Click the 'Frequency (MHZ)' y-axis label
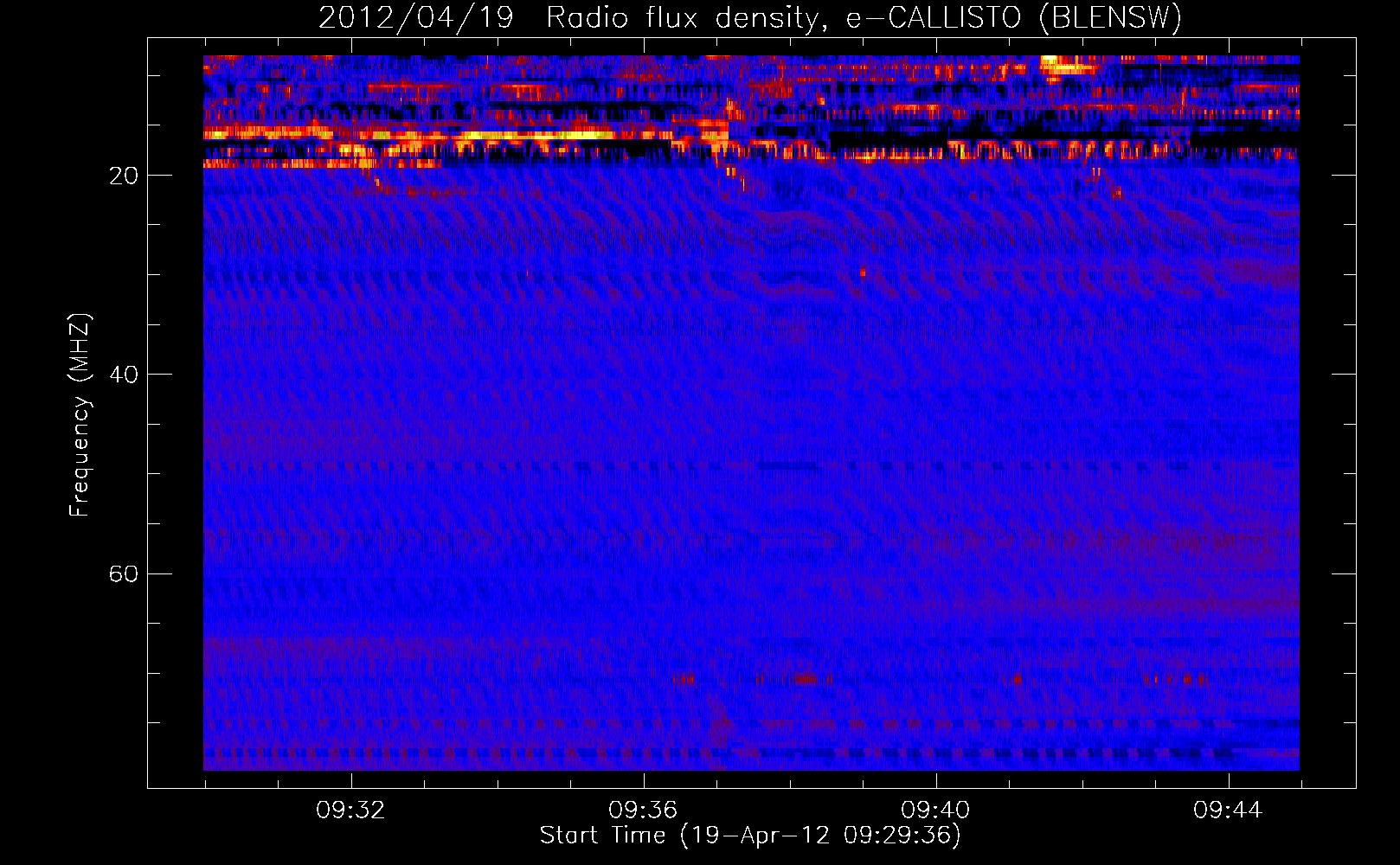 click(79, 415)
